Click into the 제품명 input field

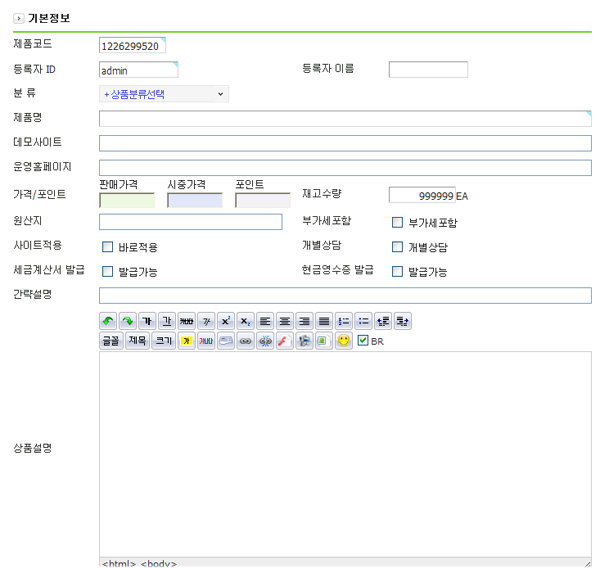345,119
